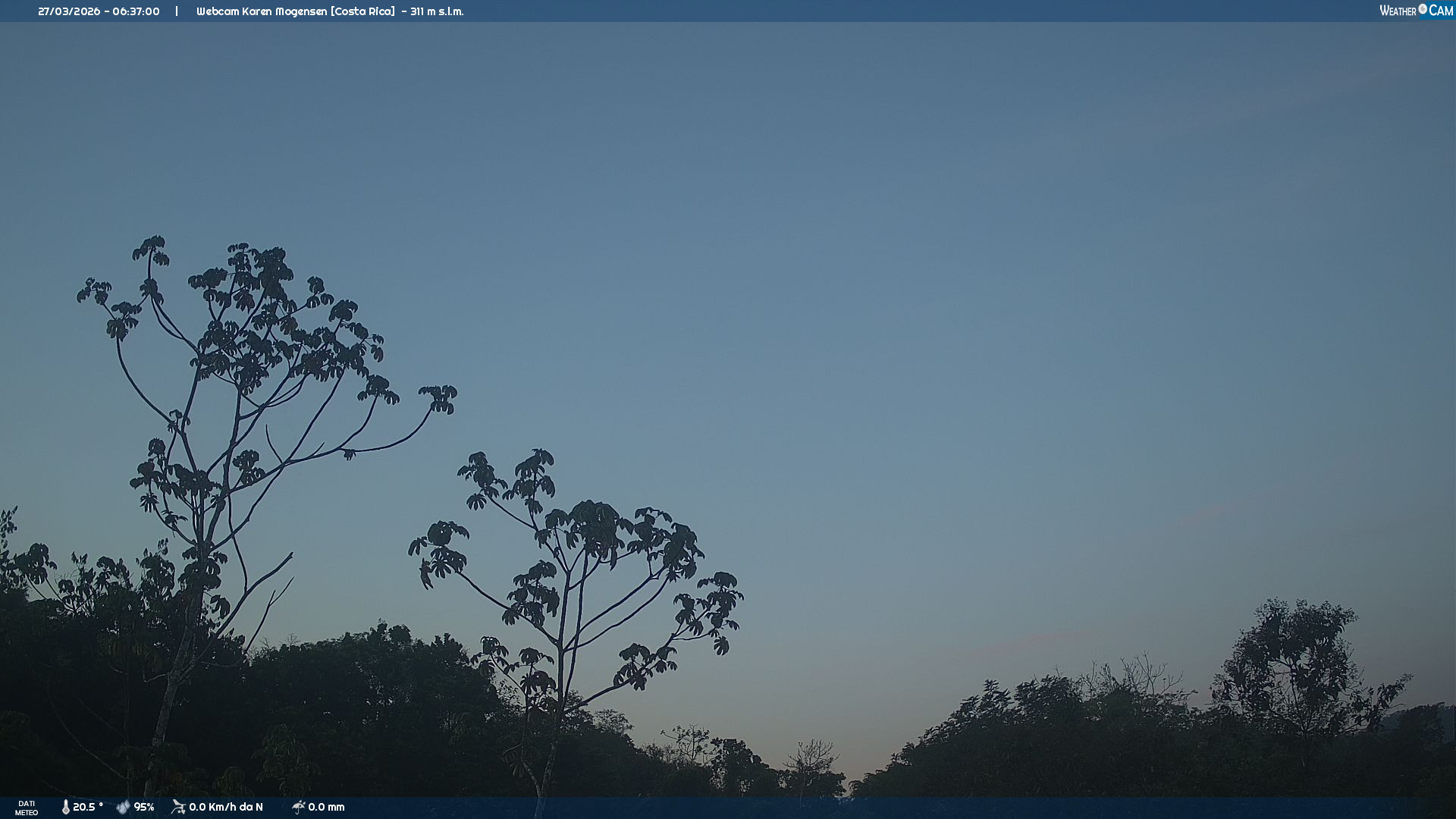Click the 95% humidity value
1456x819 pixels.
coord(144,808)
